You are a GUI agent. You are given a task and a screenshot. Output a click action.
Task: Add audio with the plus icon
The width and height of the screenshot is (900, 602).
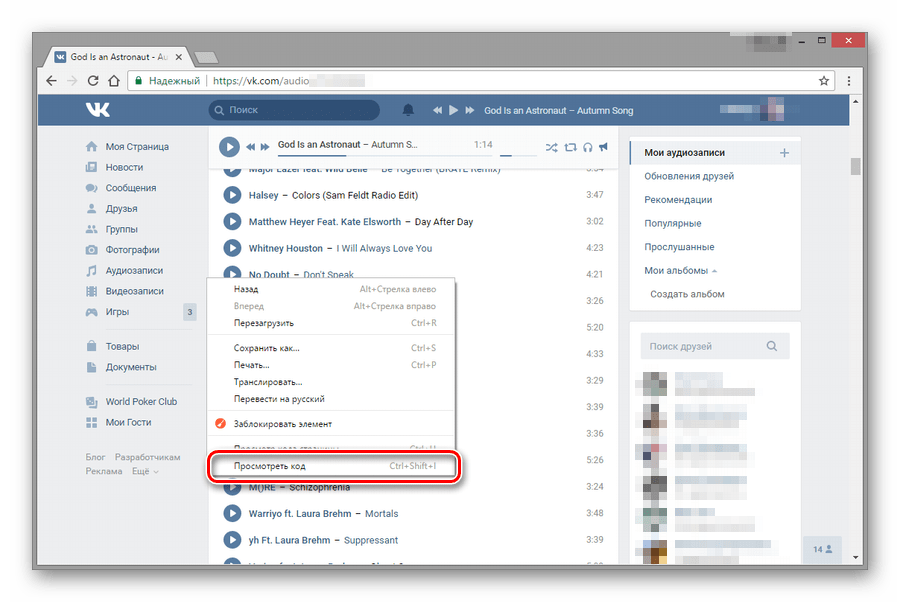point(785,153)
